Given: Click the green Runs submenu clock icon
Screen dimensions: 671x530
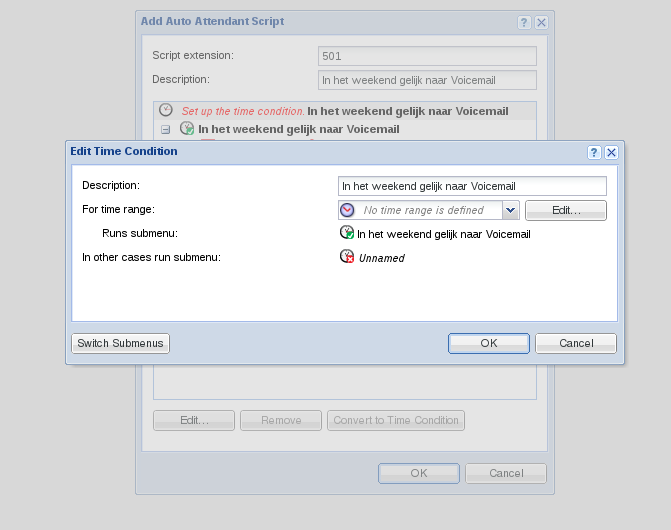Looking at the screenshot, I should [347, 233].
